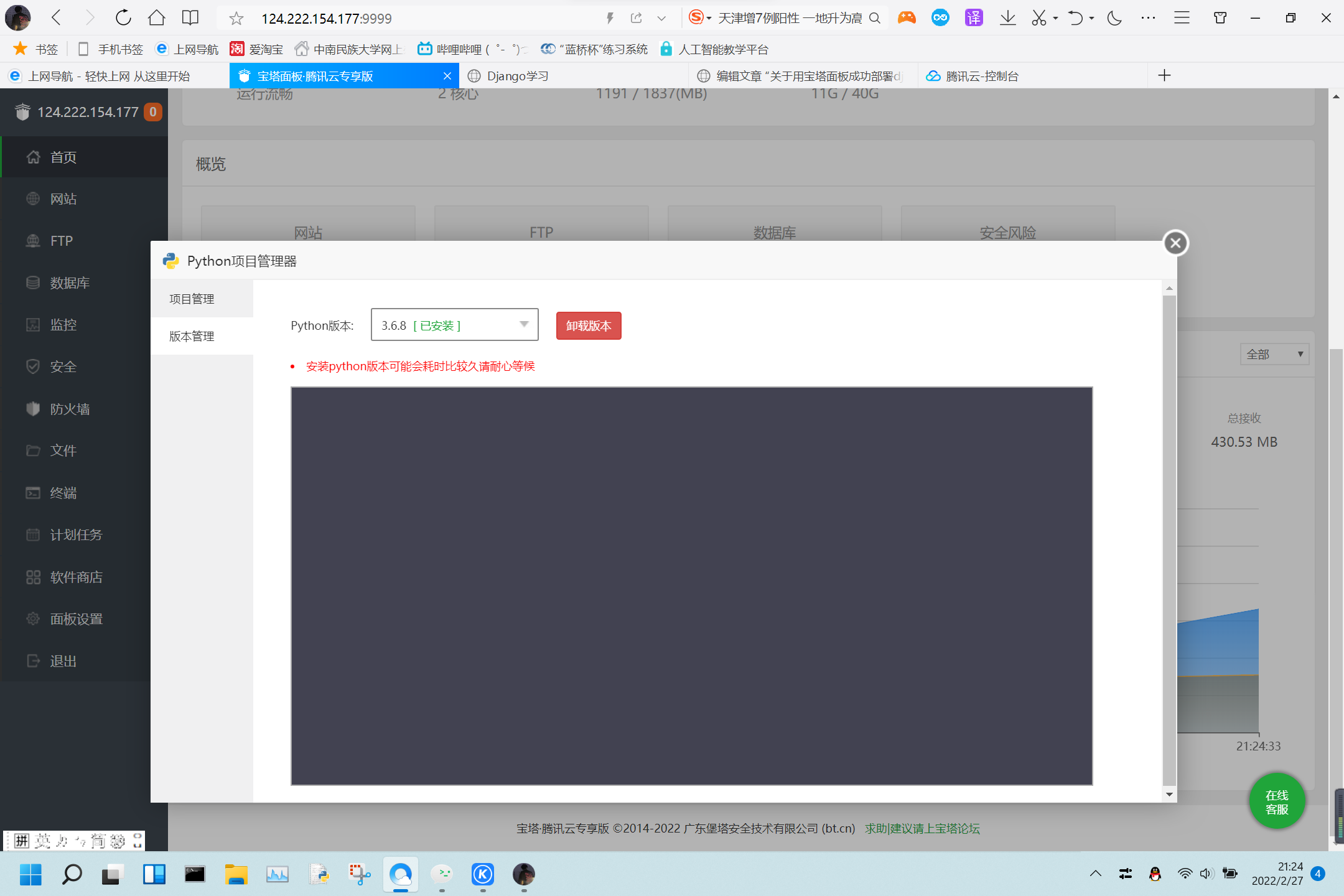The height and width of the screenshot is (896, 1344).
Task: Open File Explorer from taskbar
Action: tap(236, 874)
